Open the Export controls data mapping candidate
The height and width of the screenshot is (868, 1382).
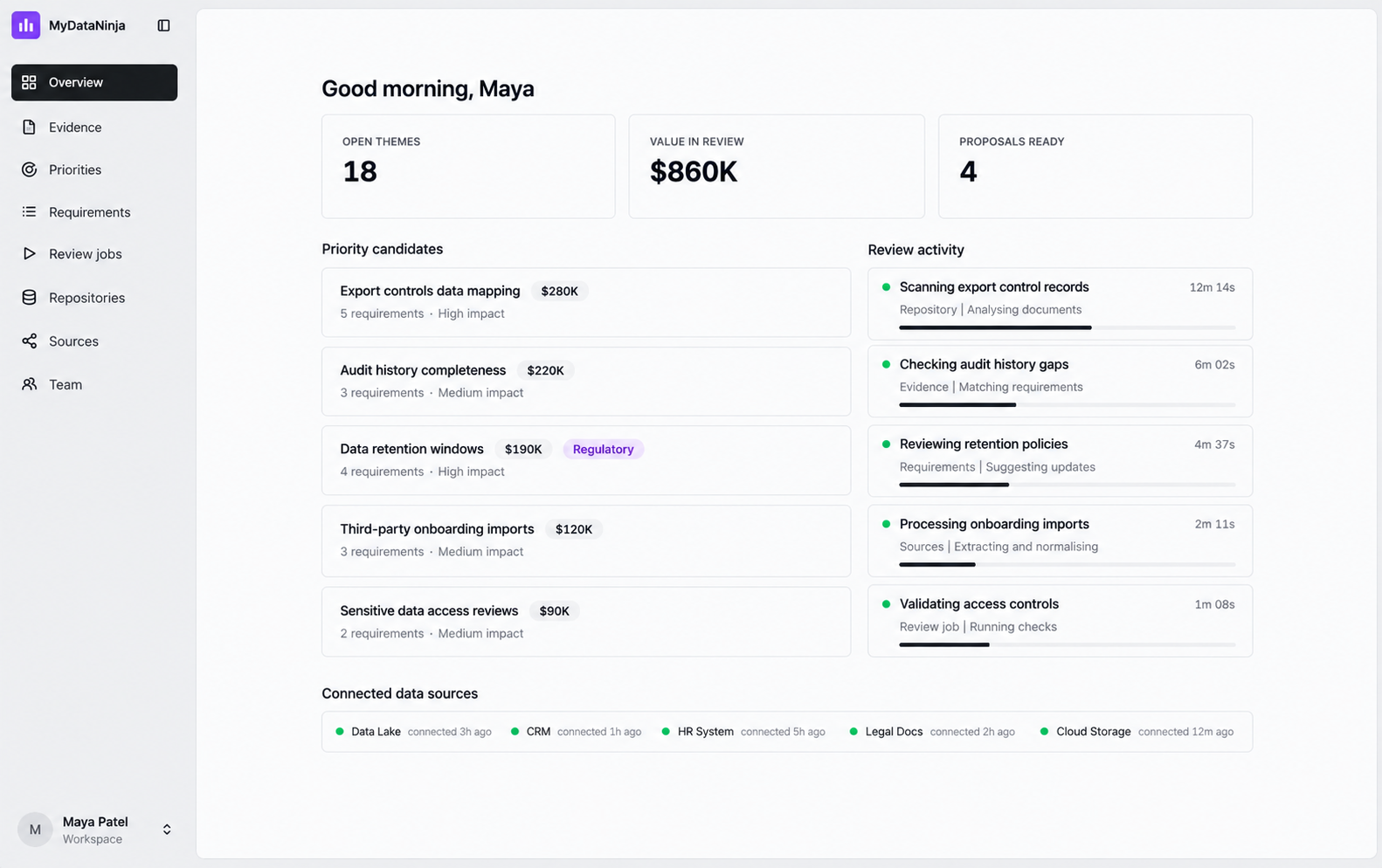pyautogui.click(x=586, y=302)
